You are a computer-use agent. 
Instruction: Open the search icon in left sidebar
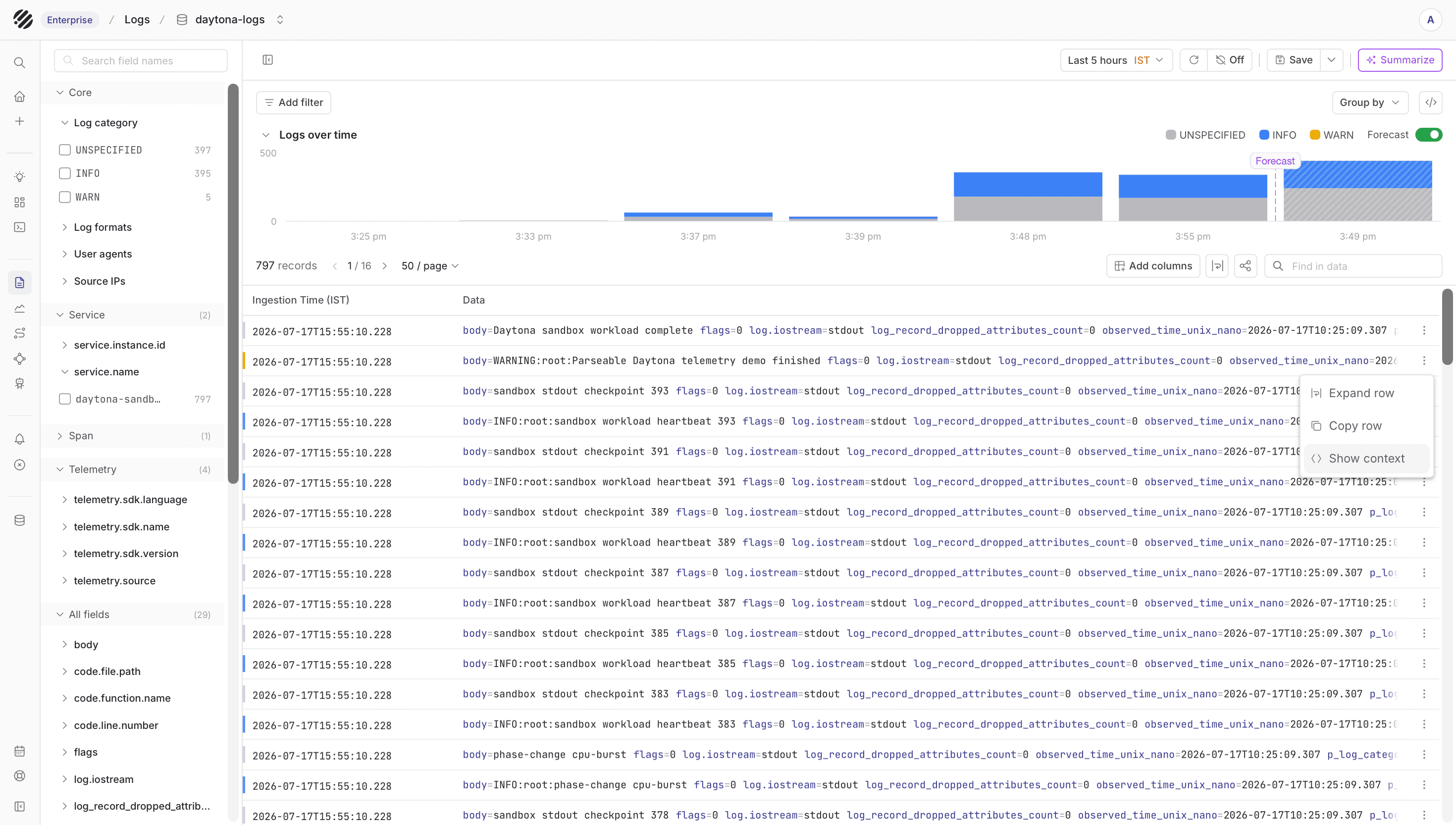coord(20,62)
